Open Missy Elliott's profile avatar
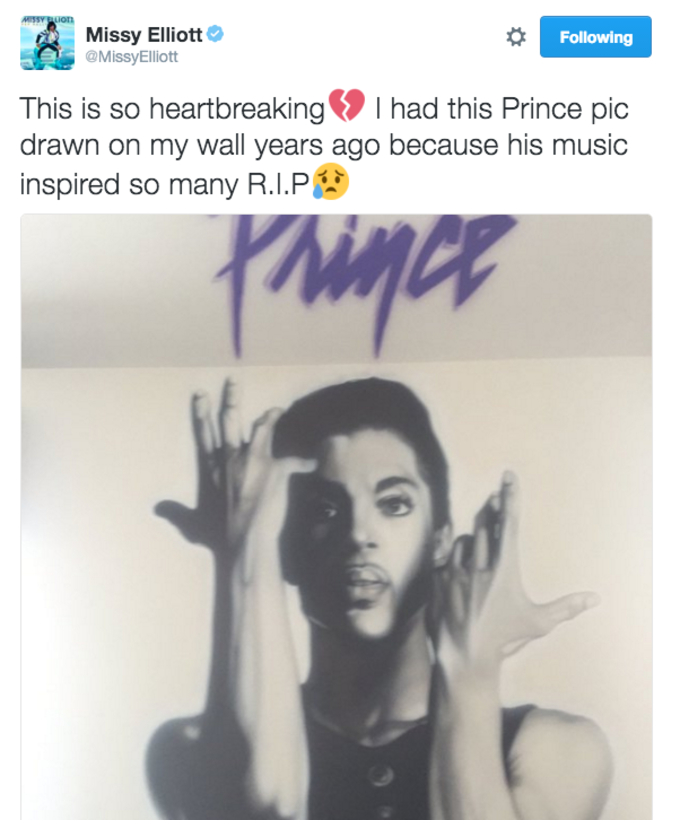The height and width of the screenshot is (820, 680). pyautogui.click(x=47, y=42)
